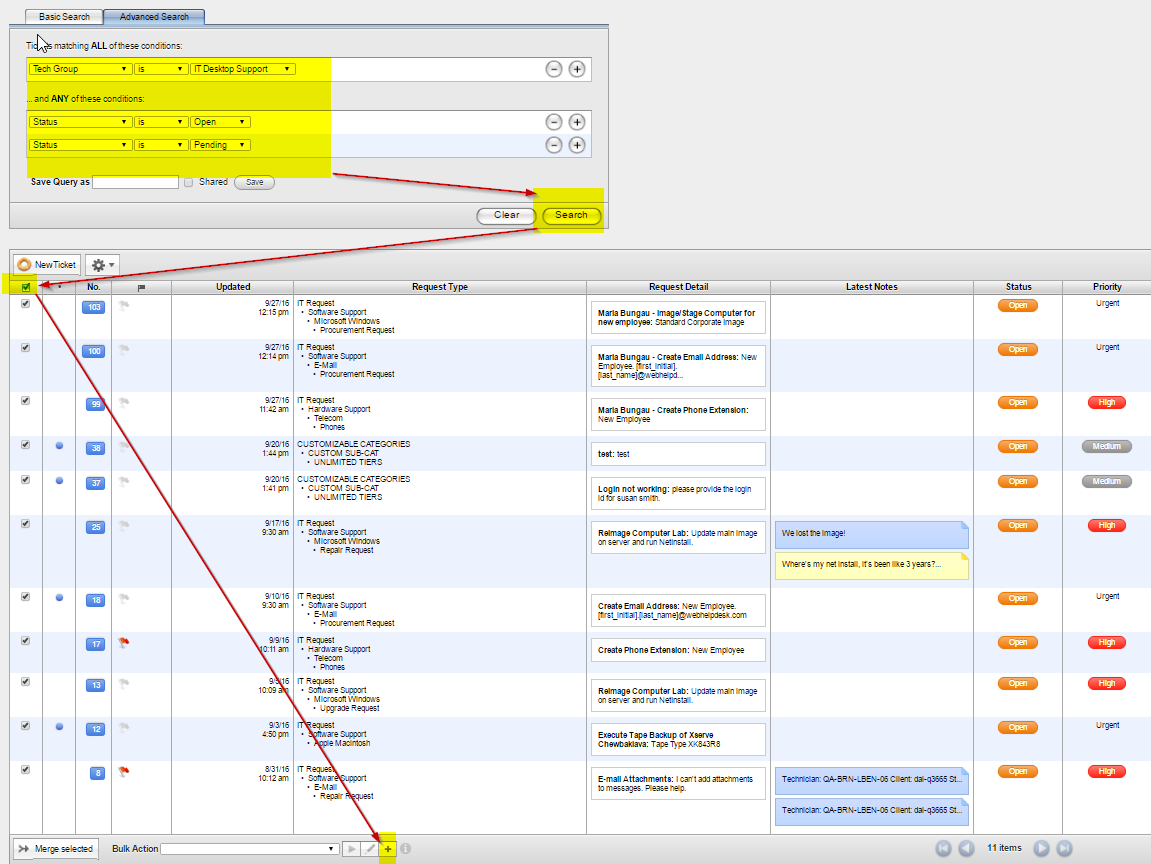Add a new Bulk Action with the plus icon
Screen dimensions: 1151x864
click(389, 847)
